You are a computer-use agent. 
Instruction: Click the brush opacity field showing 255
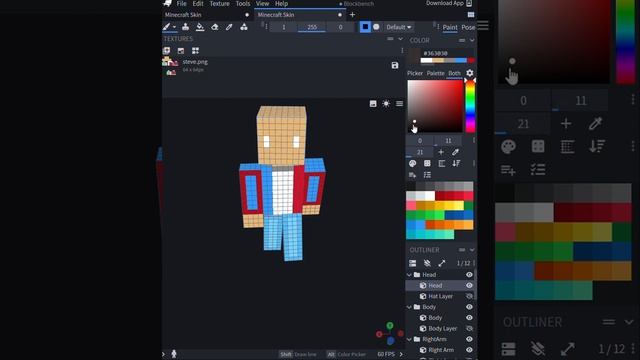click(312, 27)
